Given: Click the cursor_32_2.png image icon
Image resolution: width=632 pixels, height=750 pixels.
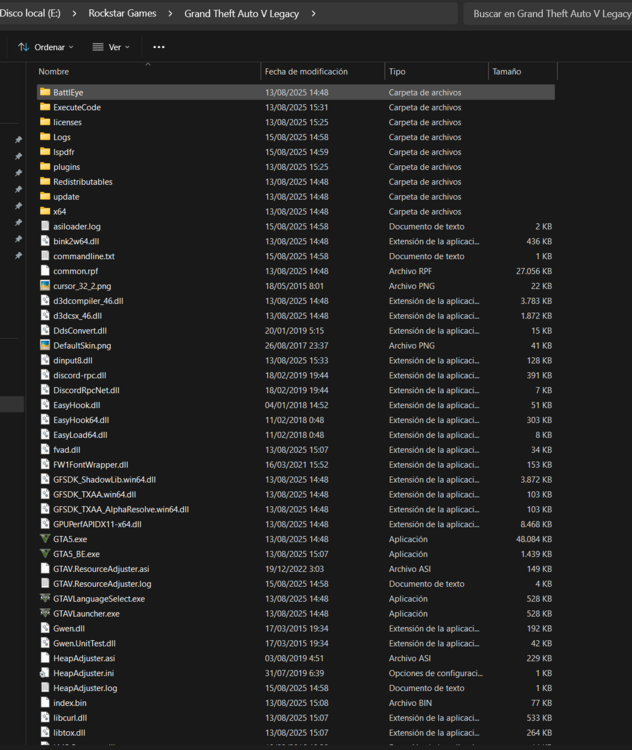Looking at the screenshot, I should (45, 286).
